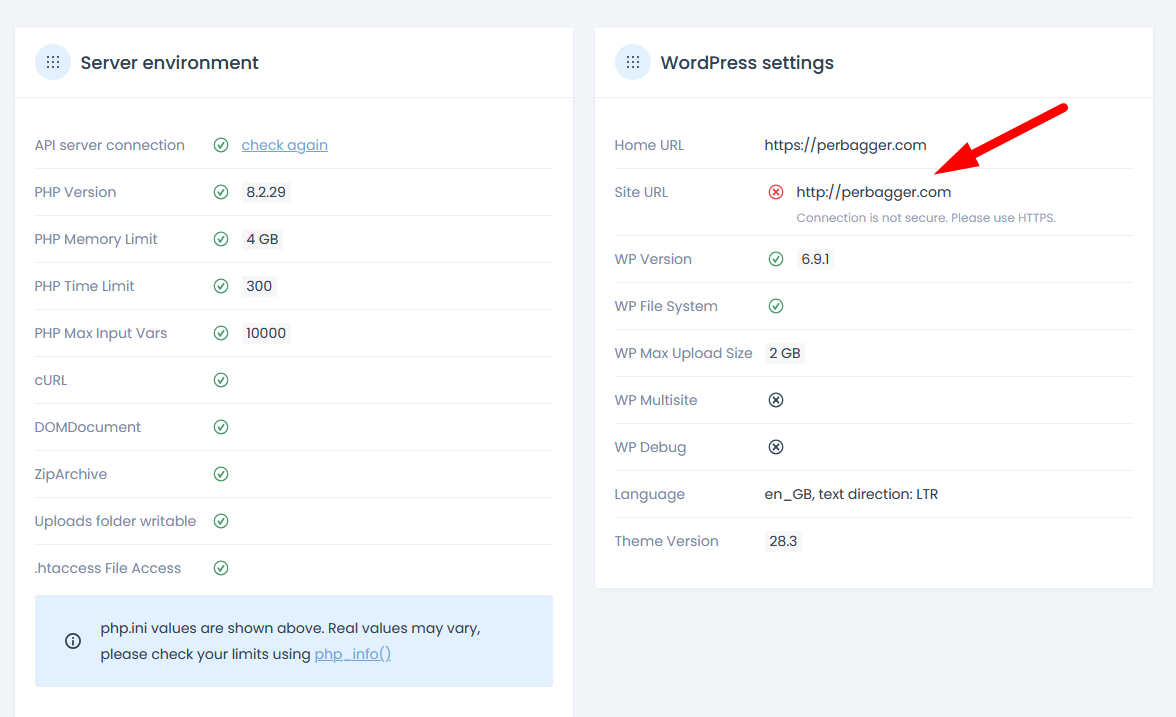Image resolution: width=1176 pixels, height=717 pixels.
Task: Click the WP Version 6.9.1 badge
Action: click(x=815, y=259)
